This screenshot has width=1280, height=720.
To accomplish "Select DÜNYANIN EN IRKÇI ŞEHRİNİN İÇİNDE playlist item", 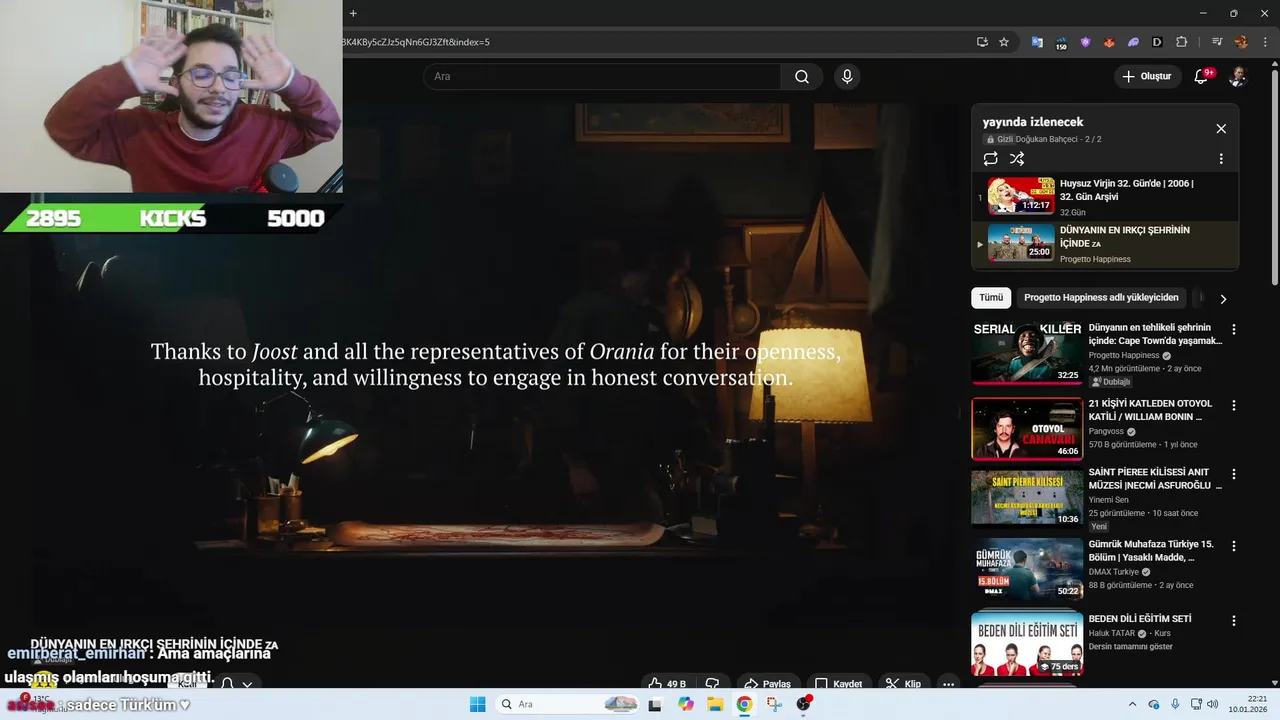I will click(x=1105, y=244).
